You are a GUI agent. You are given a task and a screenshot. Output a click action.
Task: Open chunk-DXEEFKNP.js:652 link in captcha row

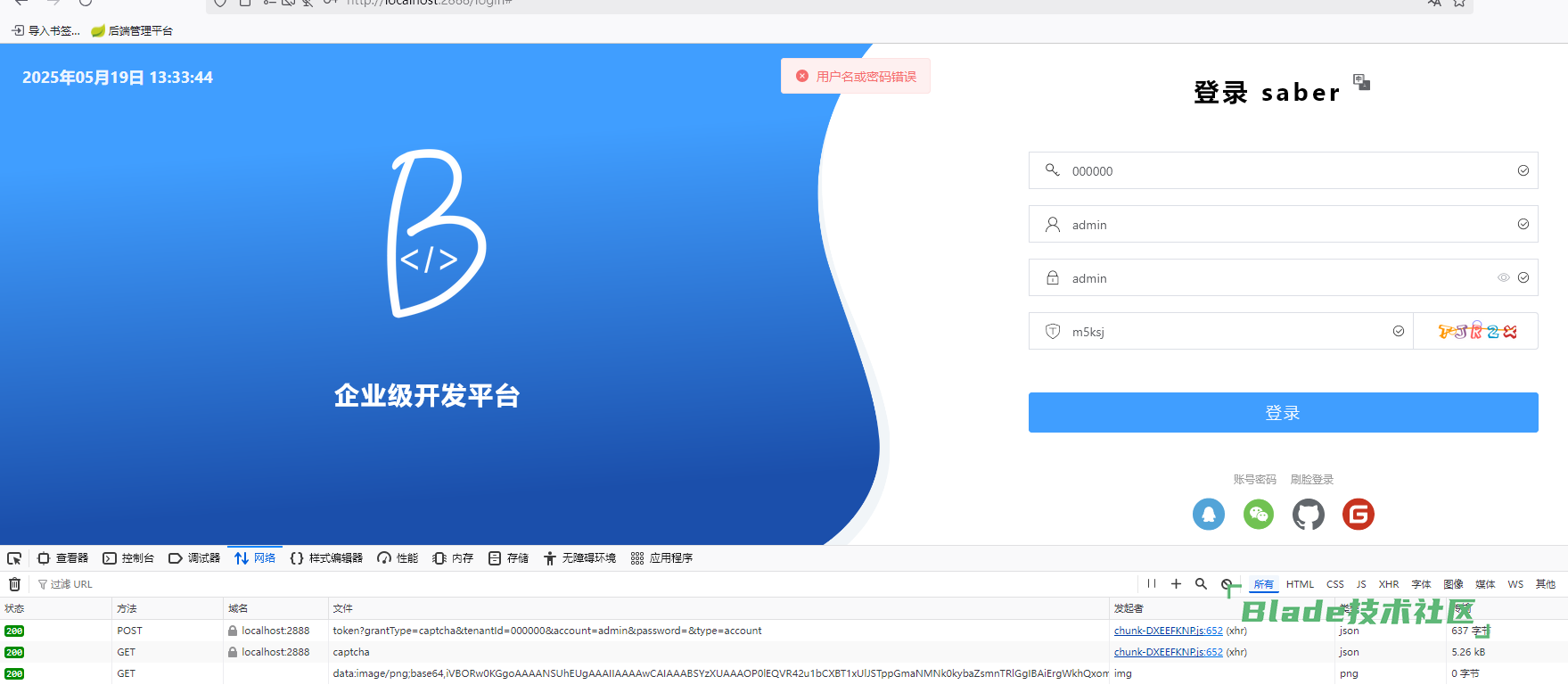click(1168, 652)
